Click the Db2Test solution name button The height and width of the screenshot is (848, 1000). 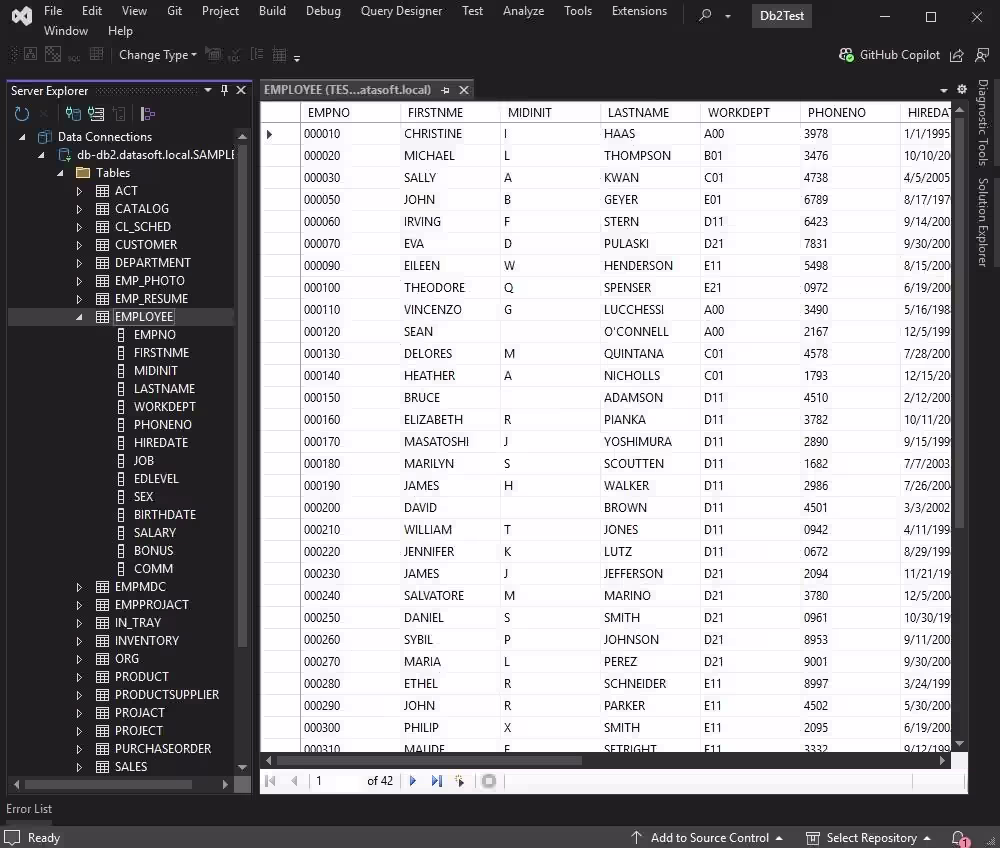[781, 16]
